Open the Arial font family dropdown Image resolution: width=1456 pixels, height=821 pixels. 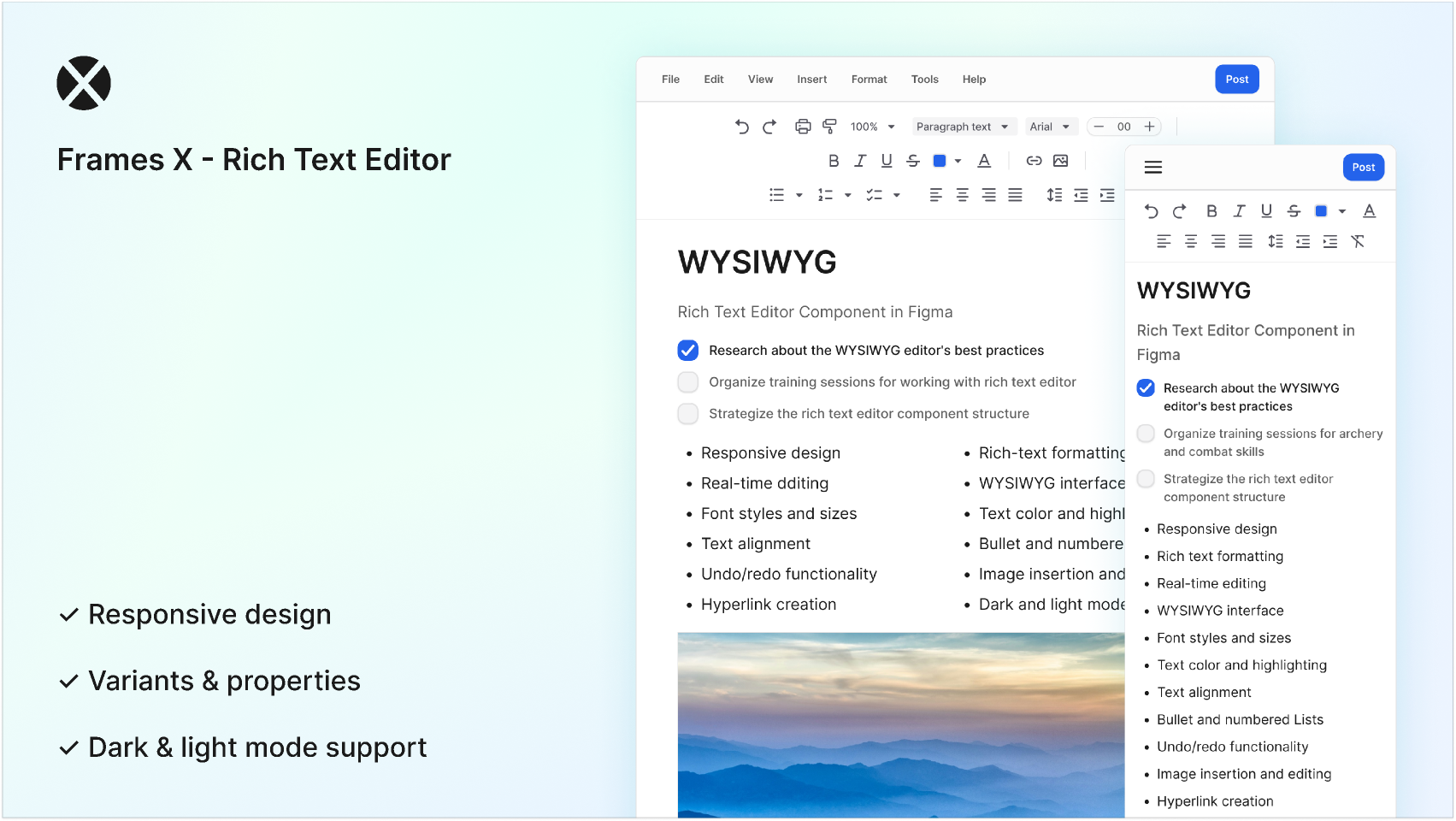click(x=1051, y=126)
